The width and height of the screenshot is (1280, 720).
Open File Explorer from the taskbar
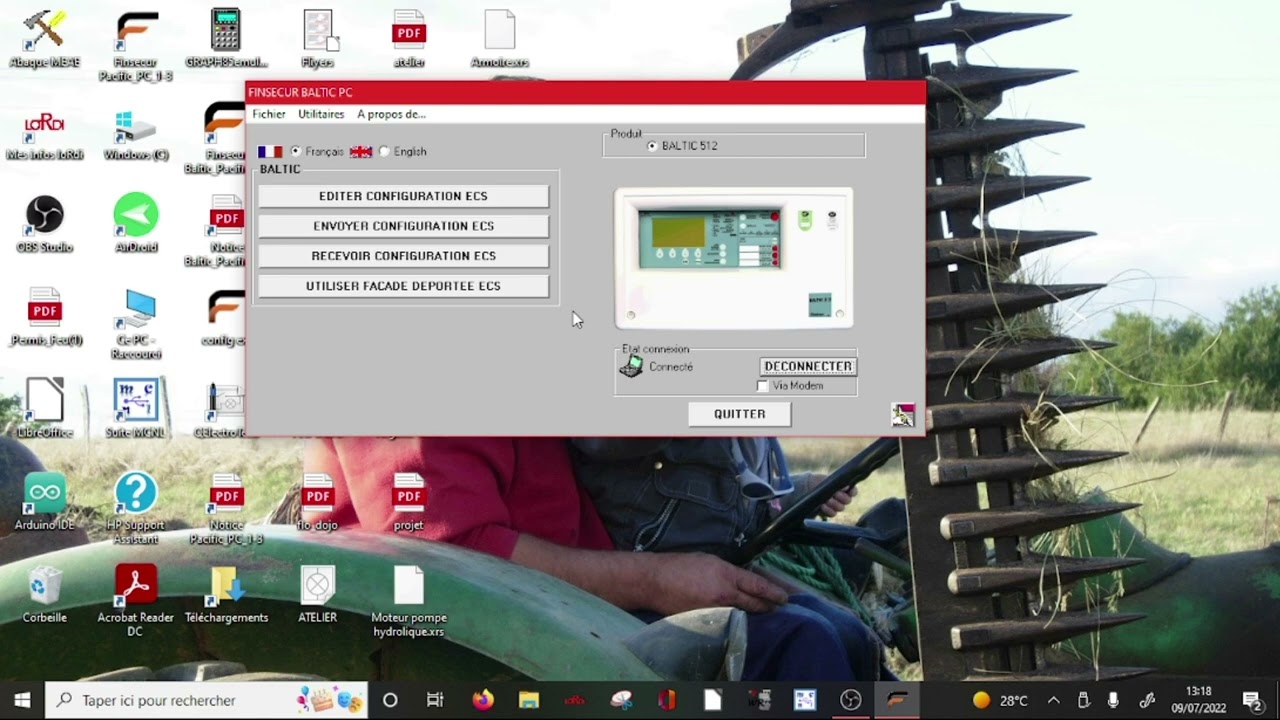click(529, 700)
